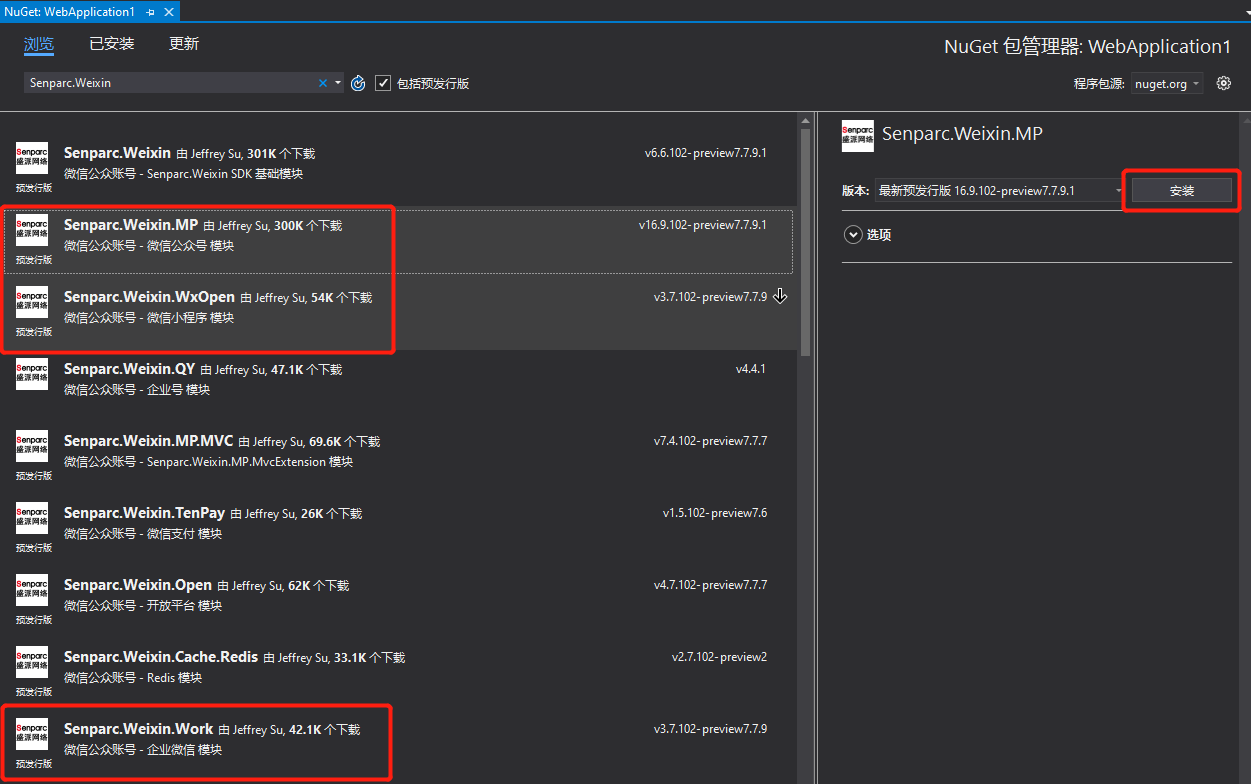
Task: Toggle the 包括预发行版 checkbox
Action: pyautogui.click(x=383, y=83)
